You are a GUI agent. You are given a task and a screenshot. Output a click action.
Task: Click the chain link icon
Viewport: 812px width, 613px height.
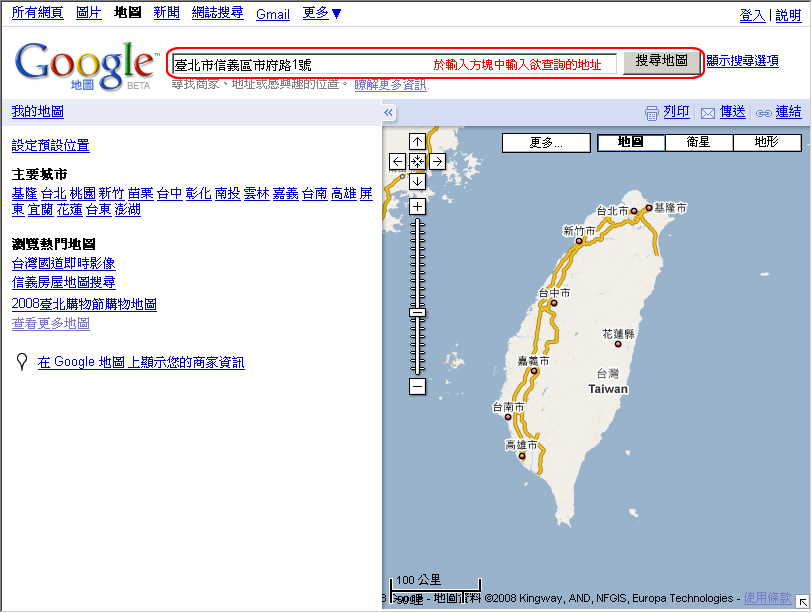[763, 113]
